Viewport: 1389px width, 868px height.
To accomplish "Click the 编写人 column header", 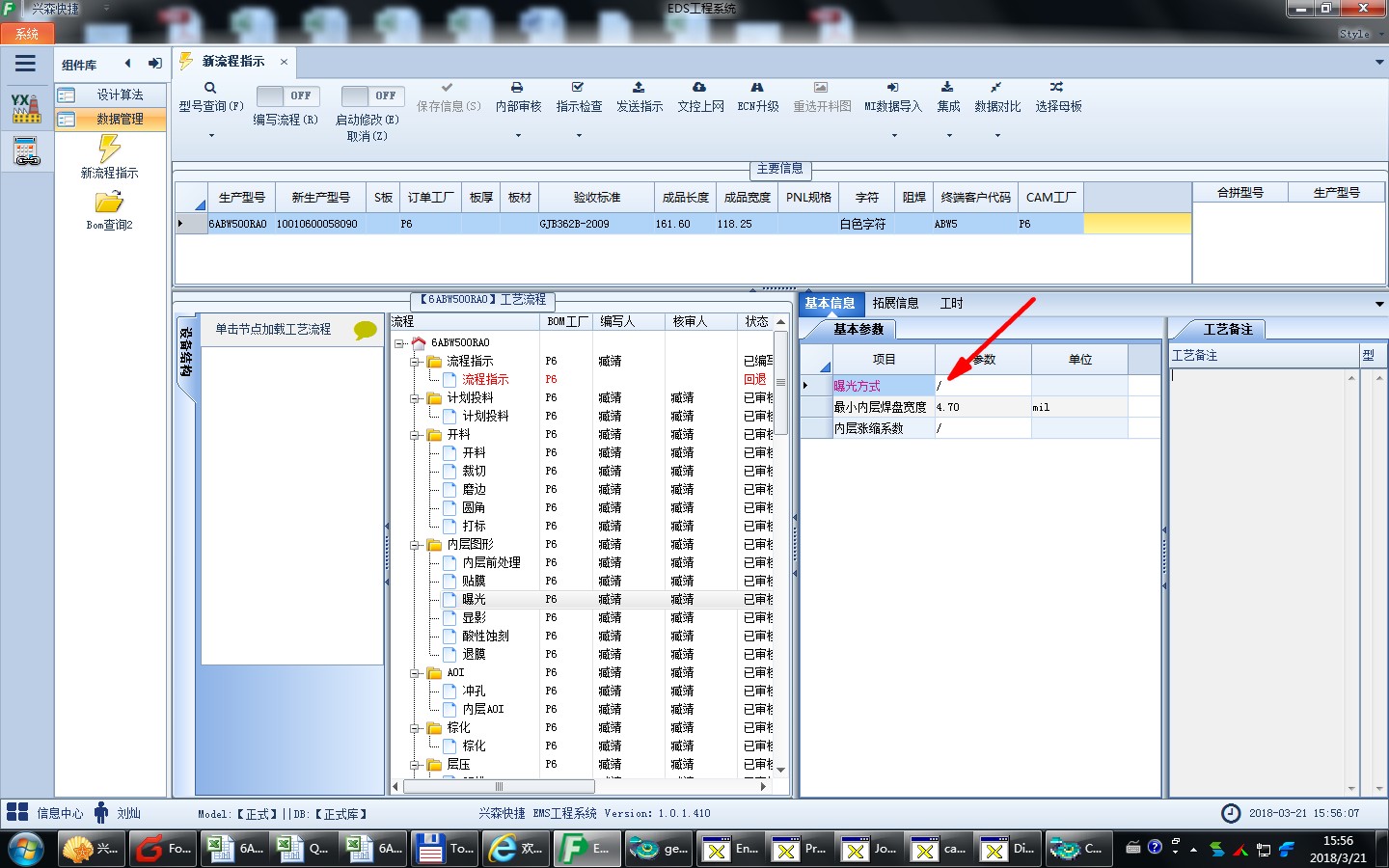I will tap(628, 322).
